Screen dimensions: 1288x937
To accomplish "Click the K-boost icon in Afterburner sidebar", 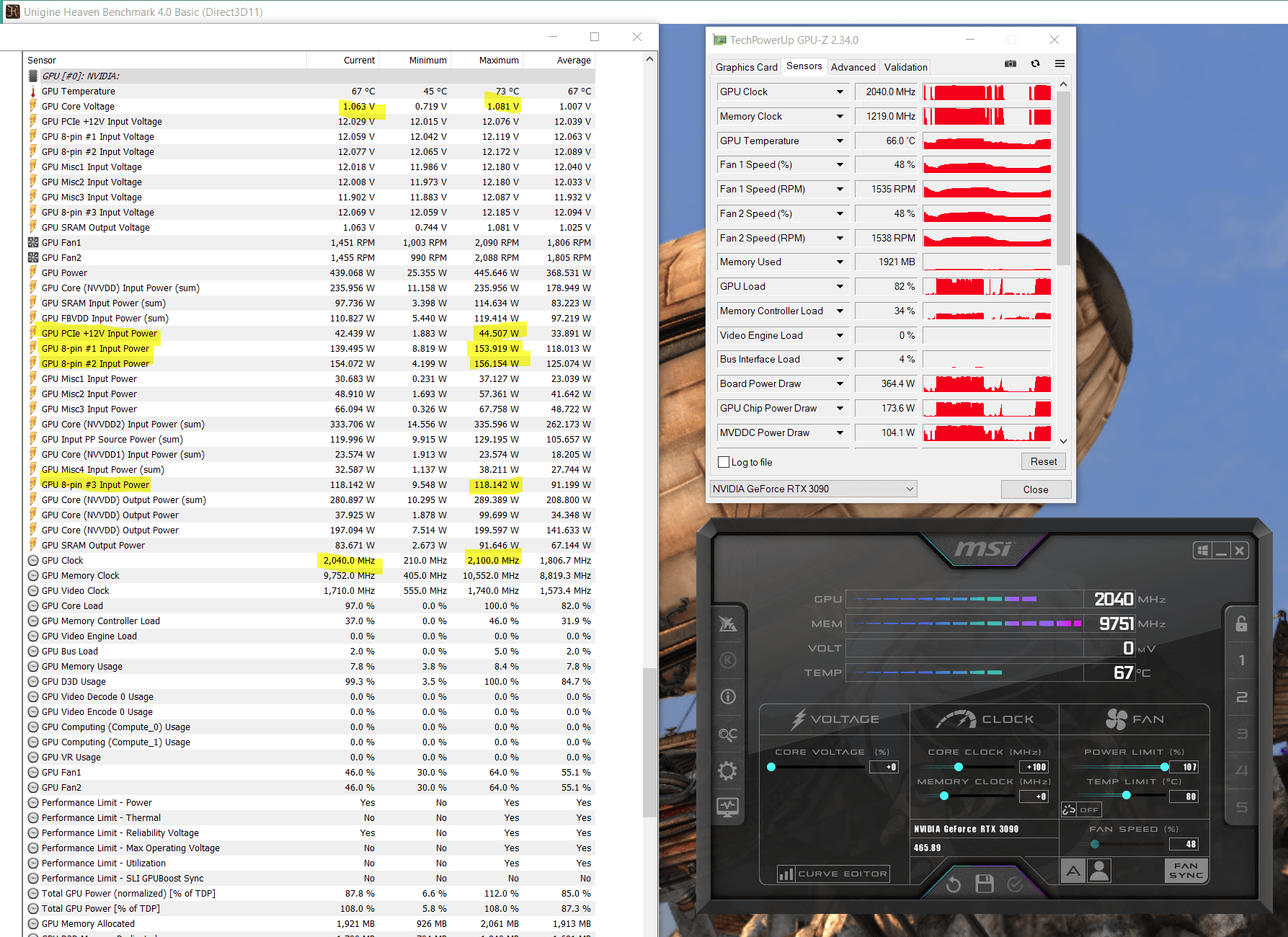I will point(728,660).
